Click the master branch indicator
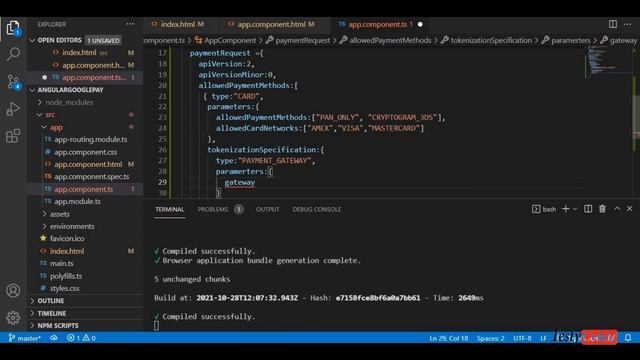 coord(24,338)
